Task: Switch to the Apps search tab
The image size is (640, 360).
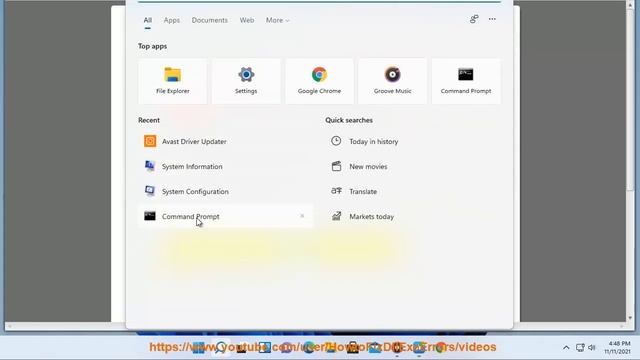Action: [172, 20]
